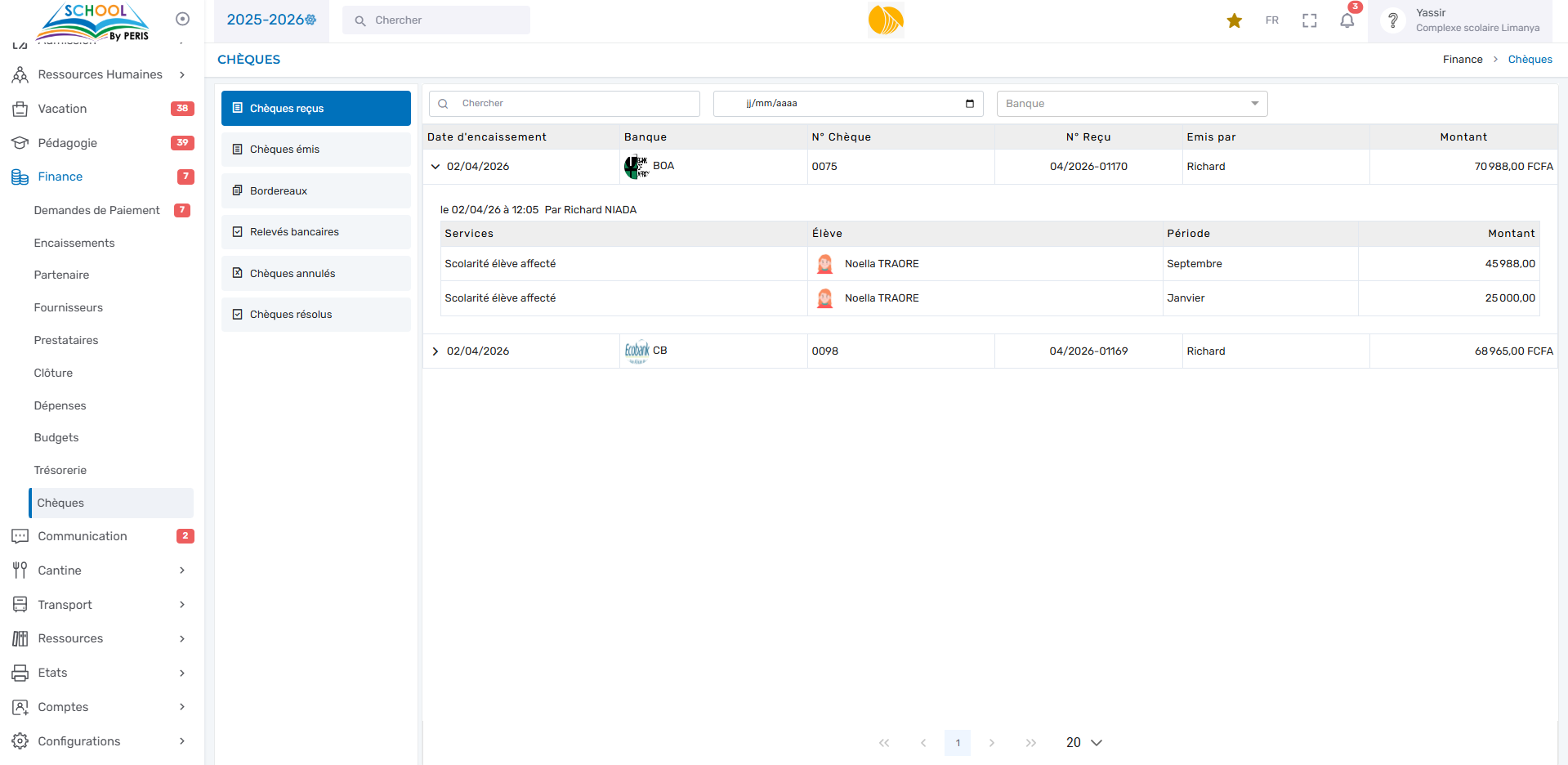Collapse the expanded 0075 cheque row
The height and width of the screenshot is (765, 1568).
tap(436, 167)
